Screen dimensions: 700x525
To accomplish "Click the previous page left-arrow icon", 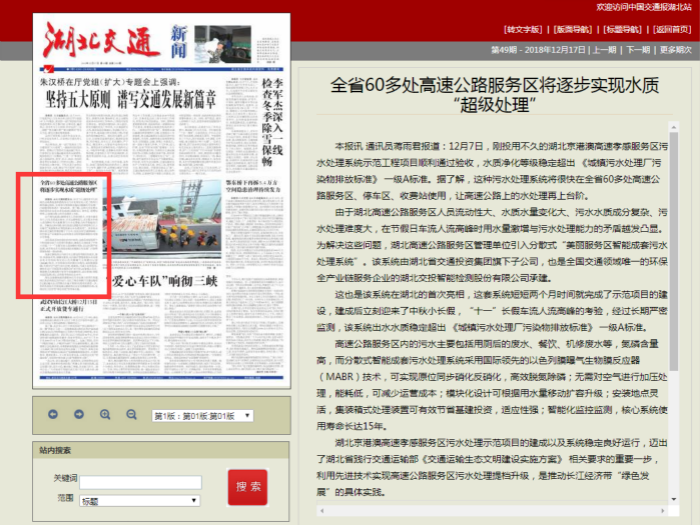I will coord(53,414).
